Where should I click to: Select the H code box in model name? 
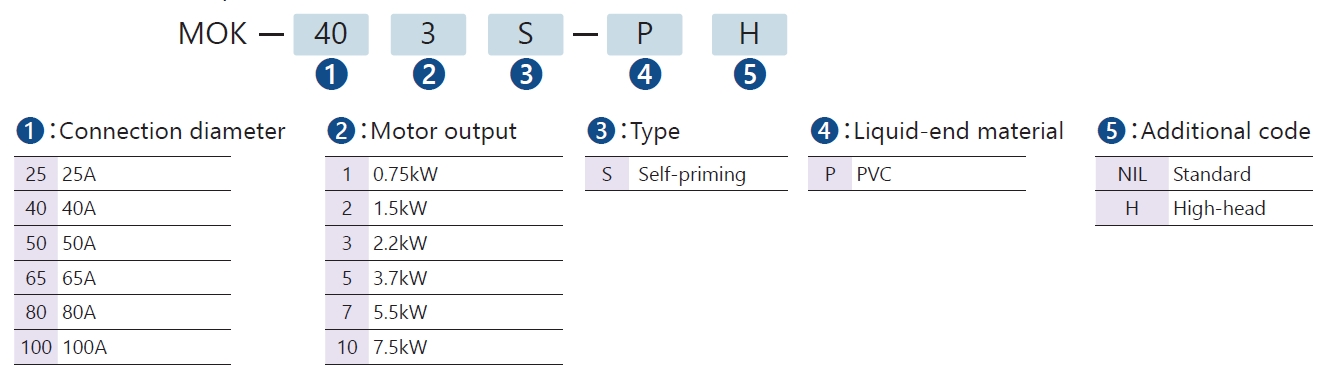(750, 34)
